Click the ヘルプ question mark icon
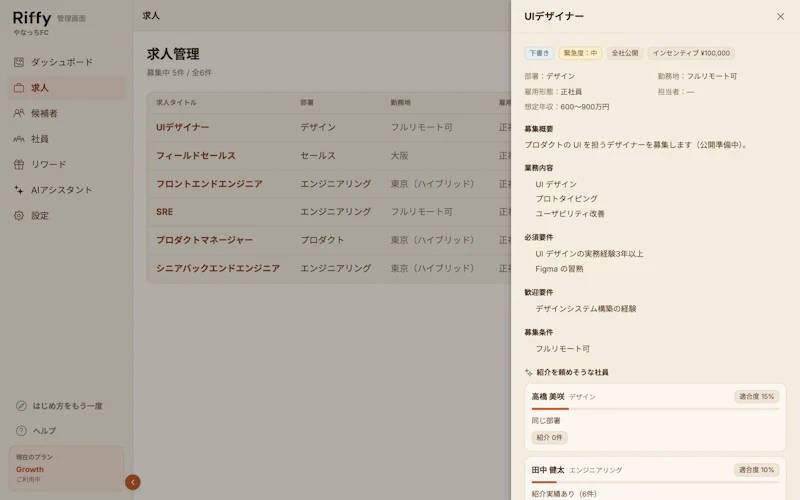This screenshot has height=500, width=800. pyautogui.click(x=21, y=431)
